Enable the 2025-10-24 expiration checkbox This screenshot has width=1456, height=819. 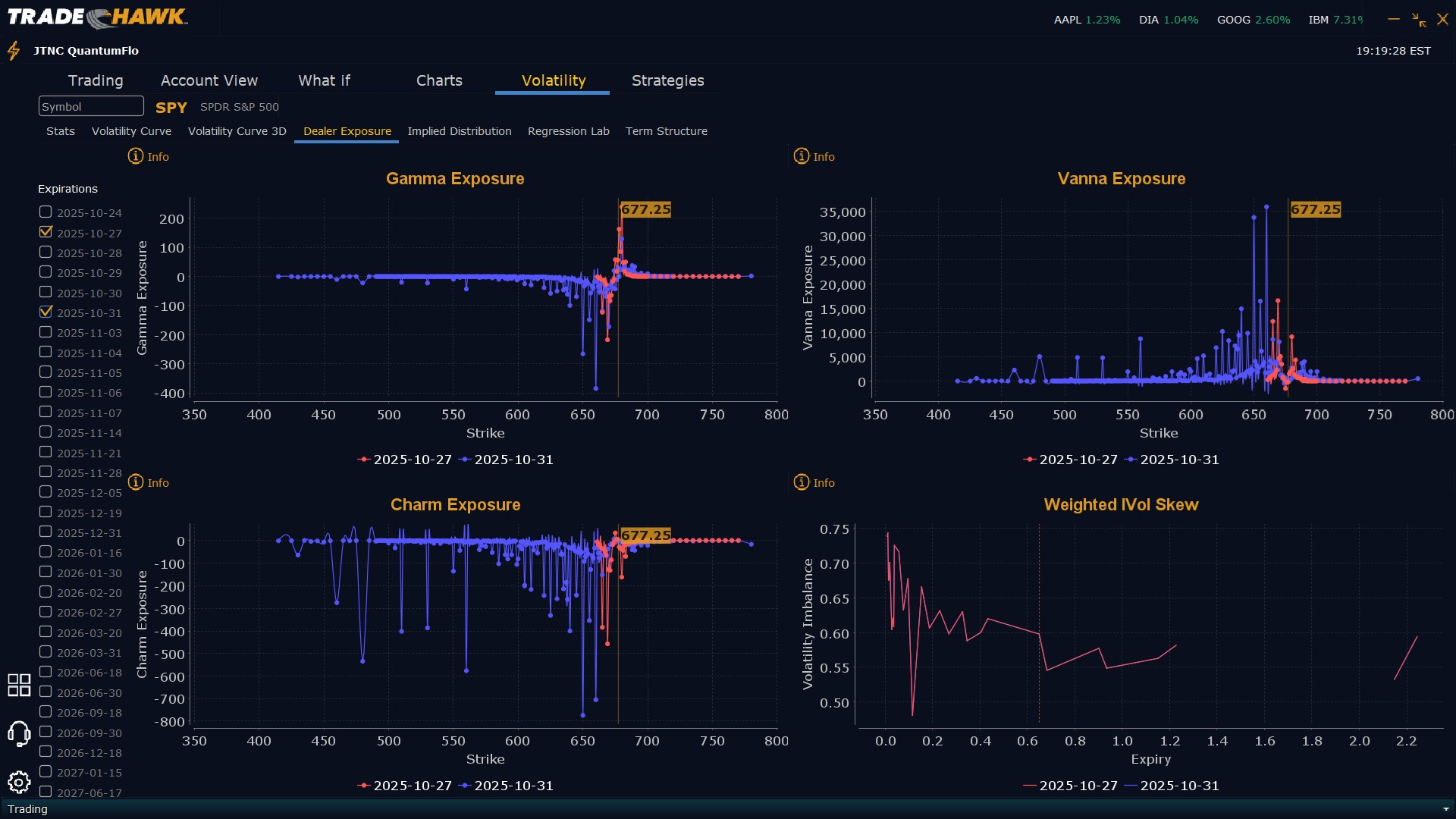pos(45,212)
